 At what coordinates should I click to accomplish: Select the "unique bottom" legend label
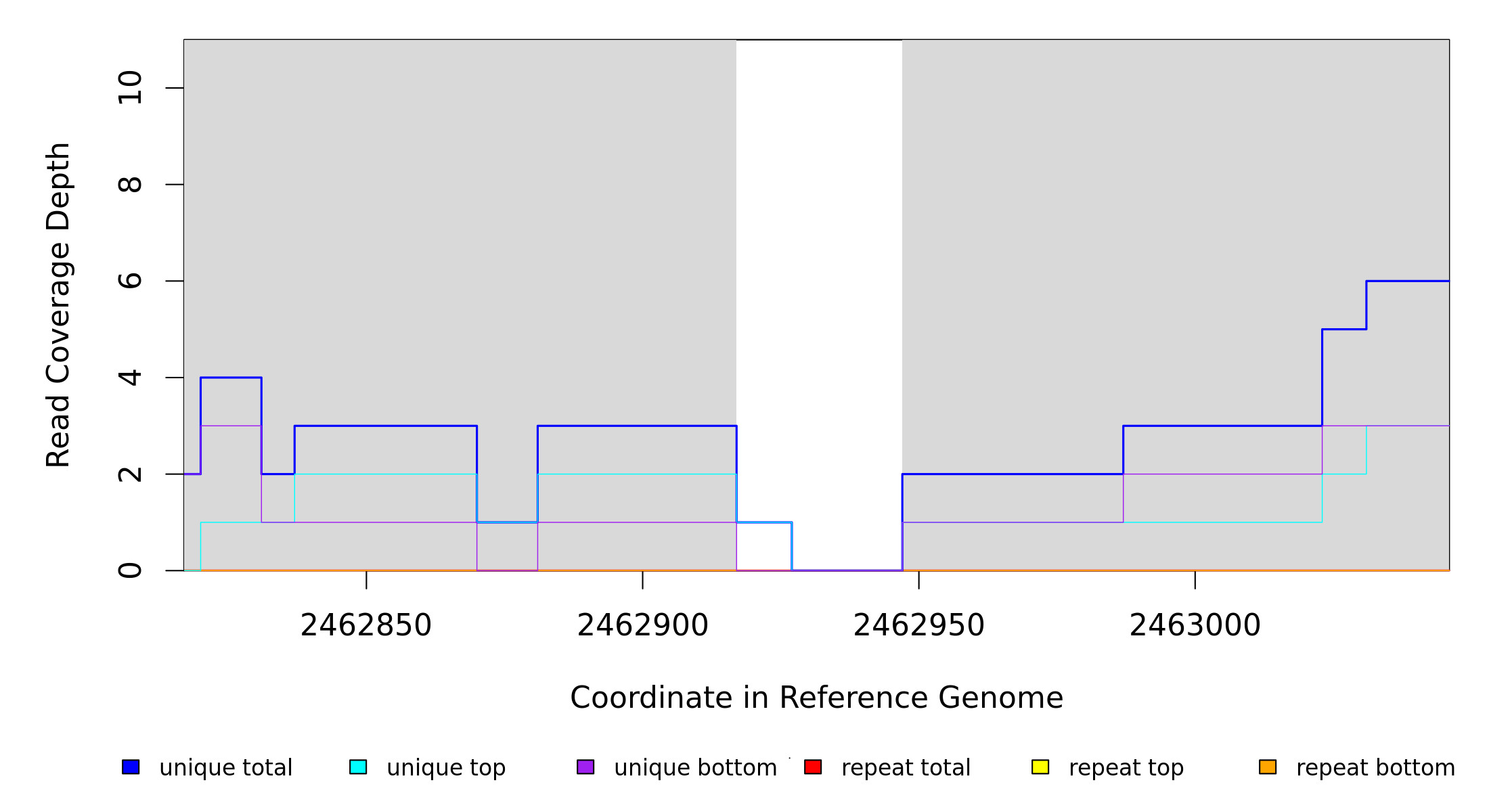pyautogui.click(x=695, y=768)
